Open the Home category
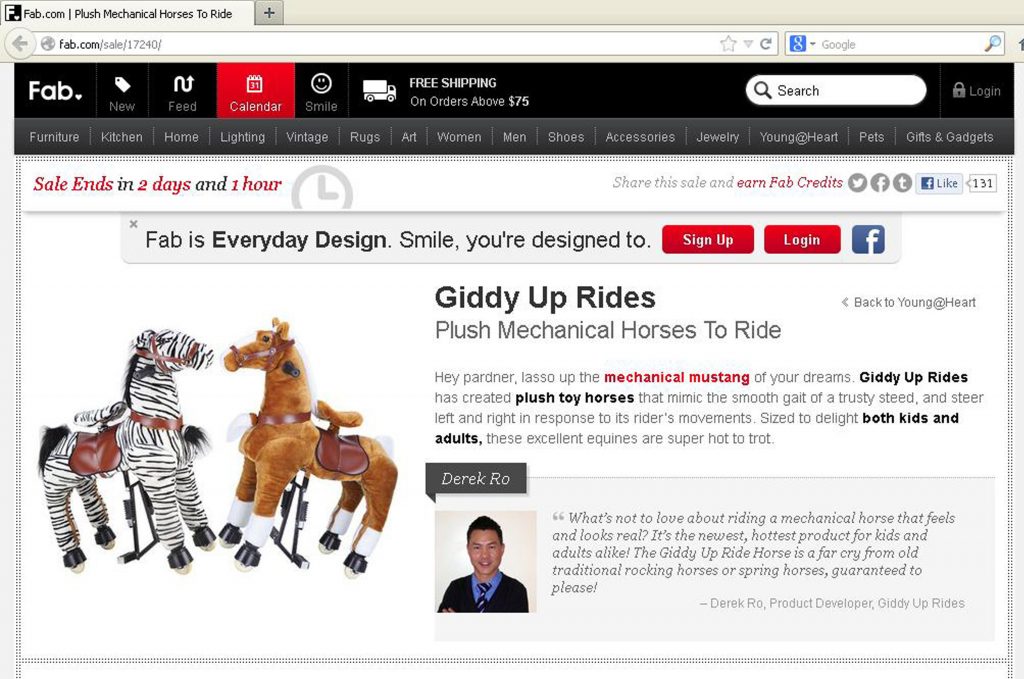This screenshot has width=1024, height=679. click(181, 137)
